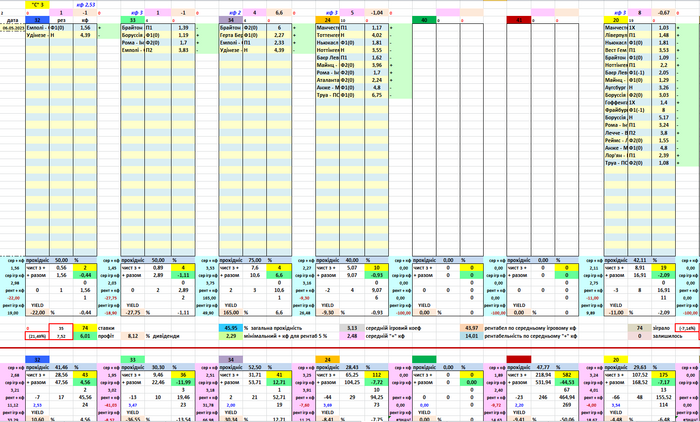Select green block number 33 above the match list

[133, 20]
